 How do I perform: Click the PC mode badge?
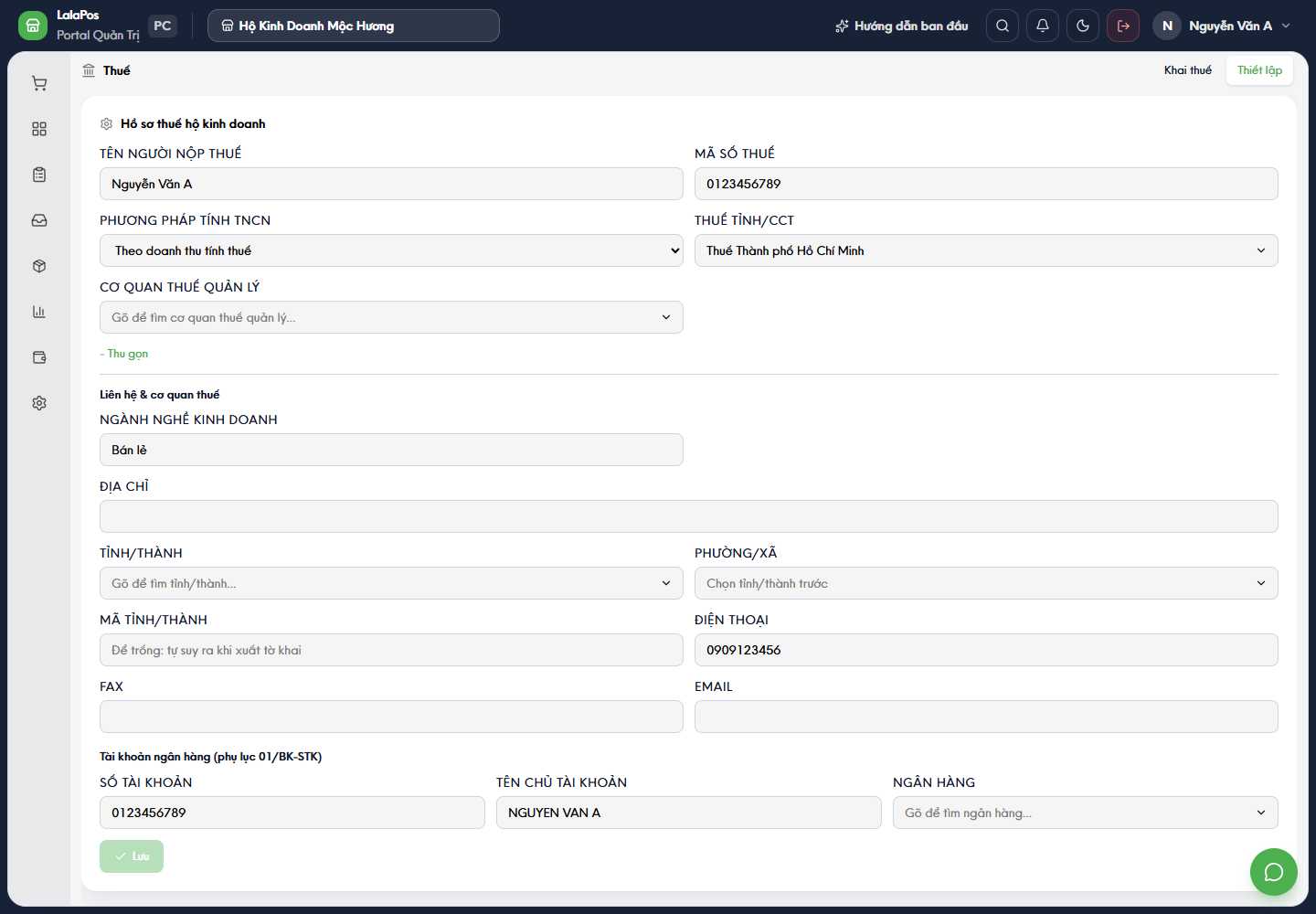163,26
